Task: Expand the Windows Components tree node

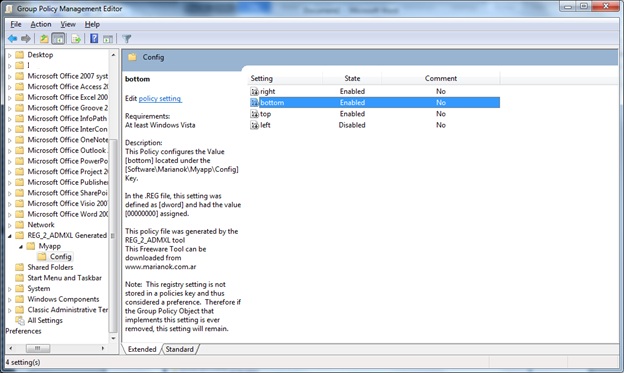Action: point(10,299)
